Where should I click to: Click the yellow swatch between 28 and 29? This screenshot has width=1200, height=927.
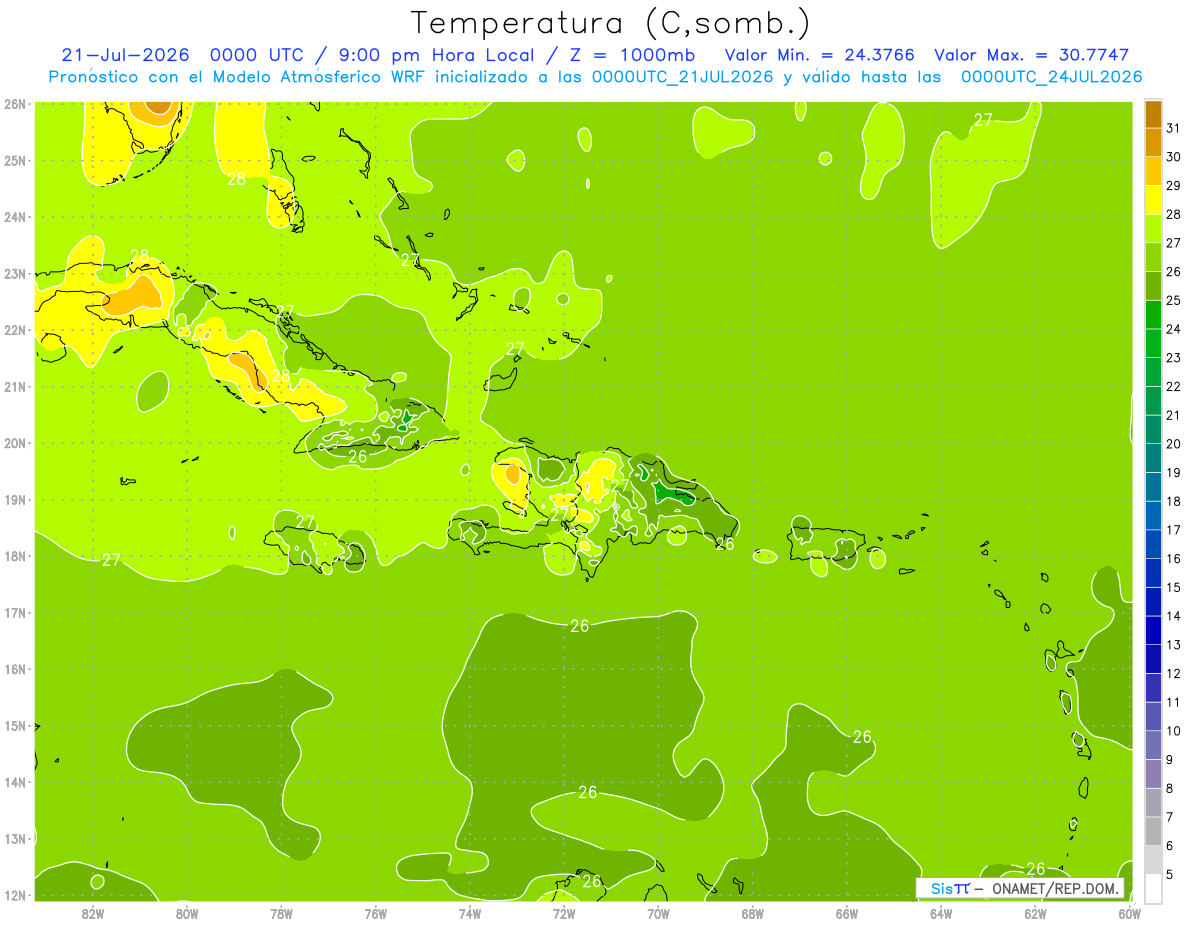pos(1153,199)
